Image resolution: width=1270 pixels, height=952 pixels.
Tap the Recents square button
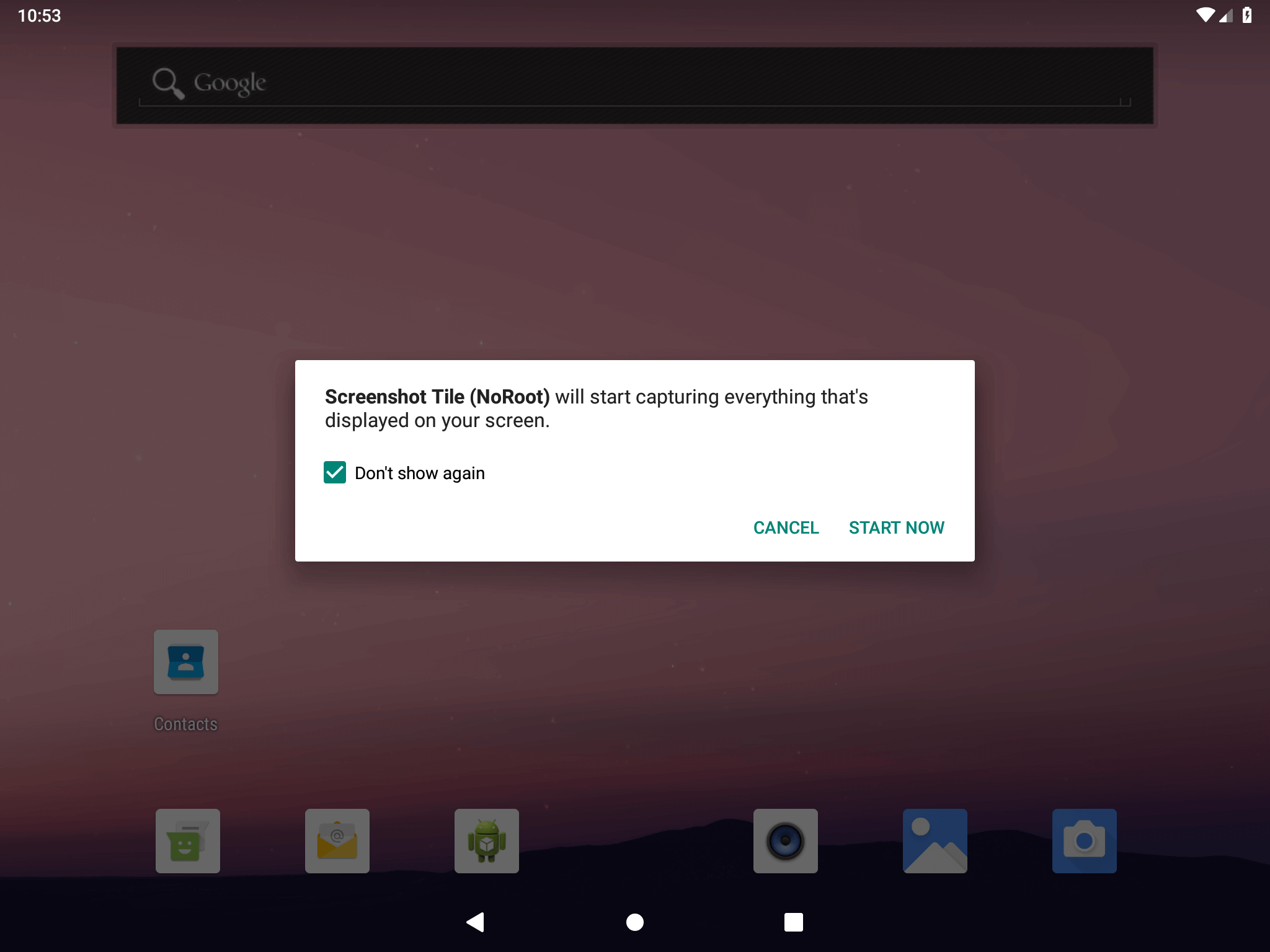click(x=793, y=922)
